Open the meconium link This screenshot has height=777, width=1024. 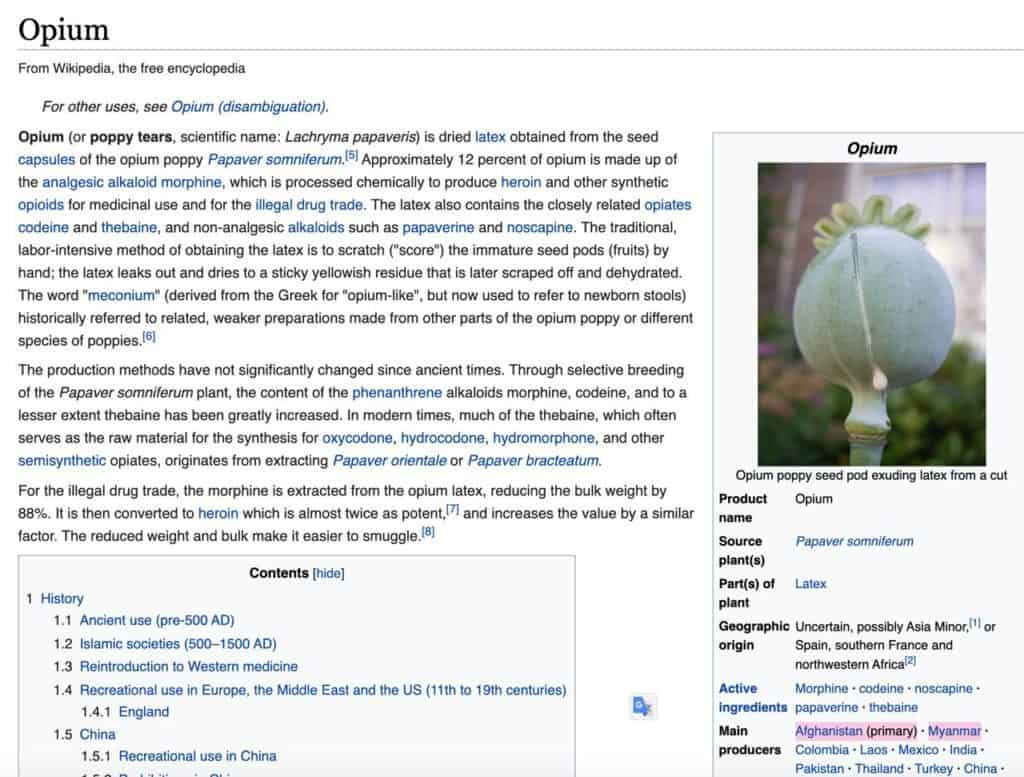(x=119, y=296)
